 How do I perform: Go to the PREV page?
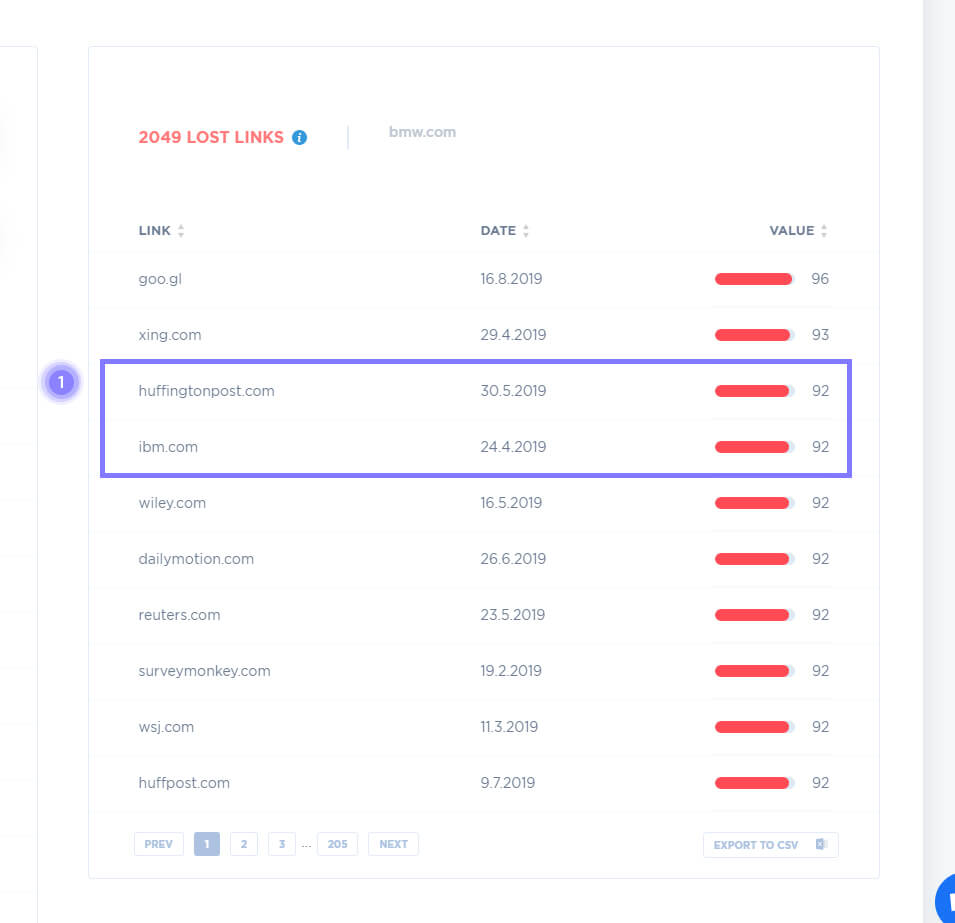[x=158, y=844]
